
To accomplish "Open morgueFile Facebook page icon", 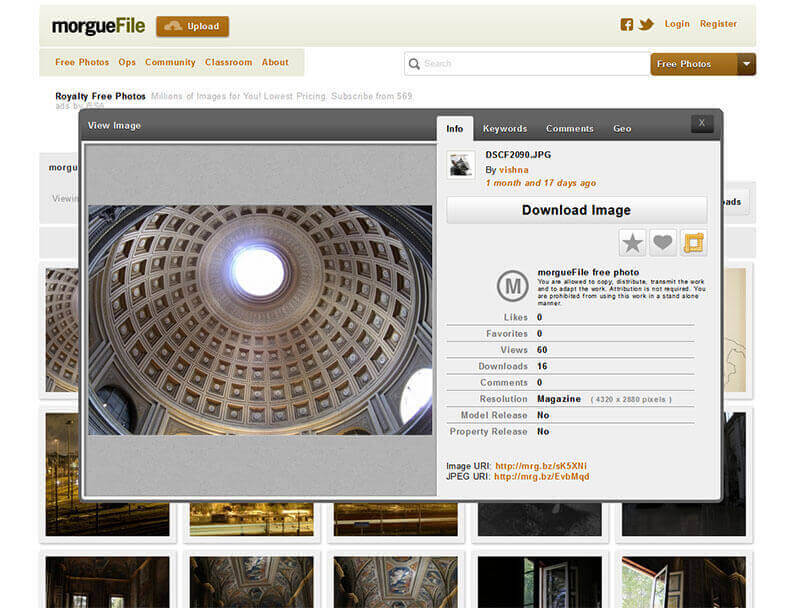I will pos(627,24).
